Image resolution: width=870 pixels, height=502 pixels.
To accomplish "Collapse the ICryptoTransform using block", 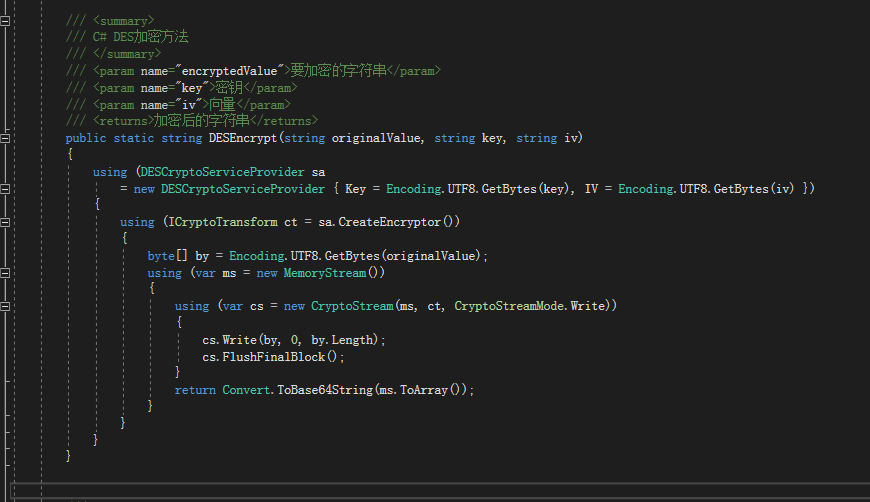I will tap(5, 222).
